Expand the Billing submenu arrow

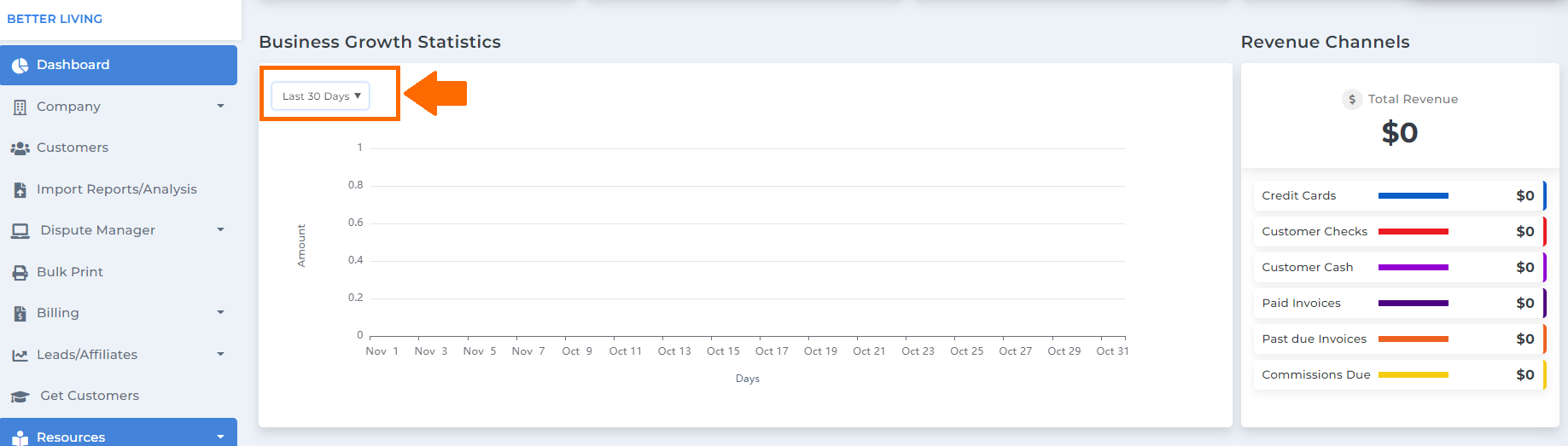(x=220, y=313)
